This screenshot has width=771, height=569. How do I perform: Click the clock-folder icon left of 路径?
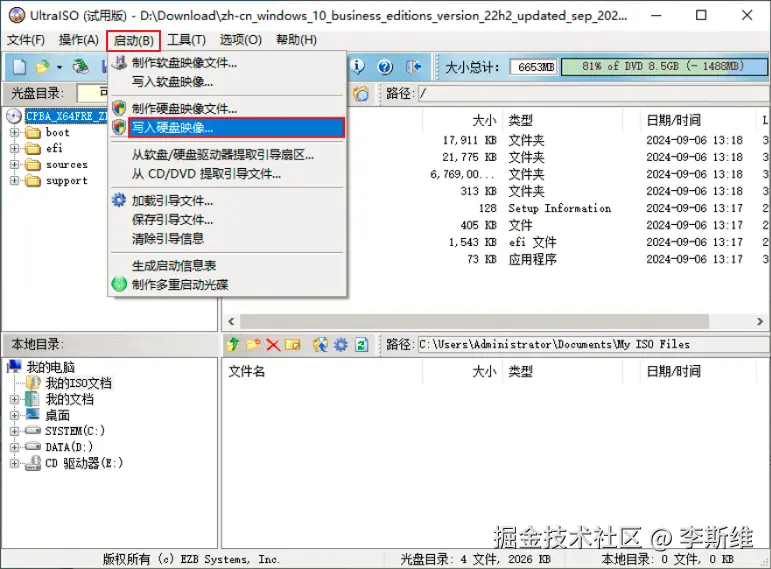360,93
